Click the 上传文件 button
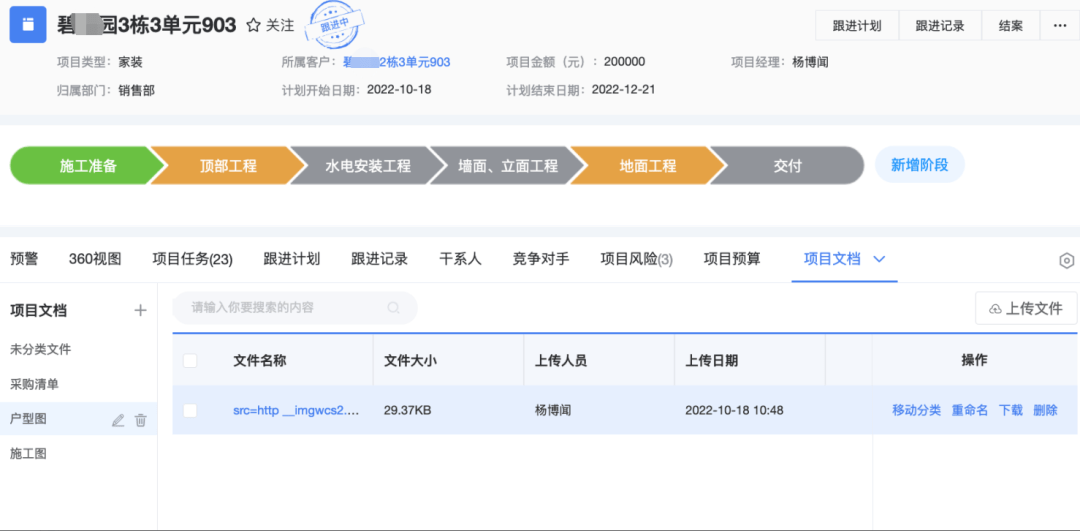The height and width of the screenshot is (531, 1080). tap(1025, 309)
